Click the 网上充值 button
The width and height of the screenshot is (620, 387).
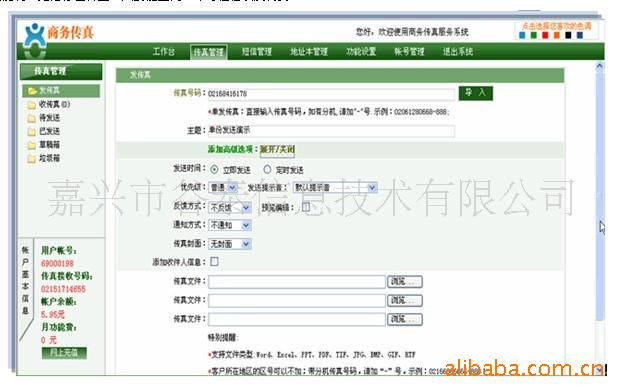(64, 353)
